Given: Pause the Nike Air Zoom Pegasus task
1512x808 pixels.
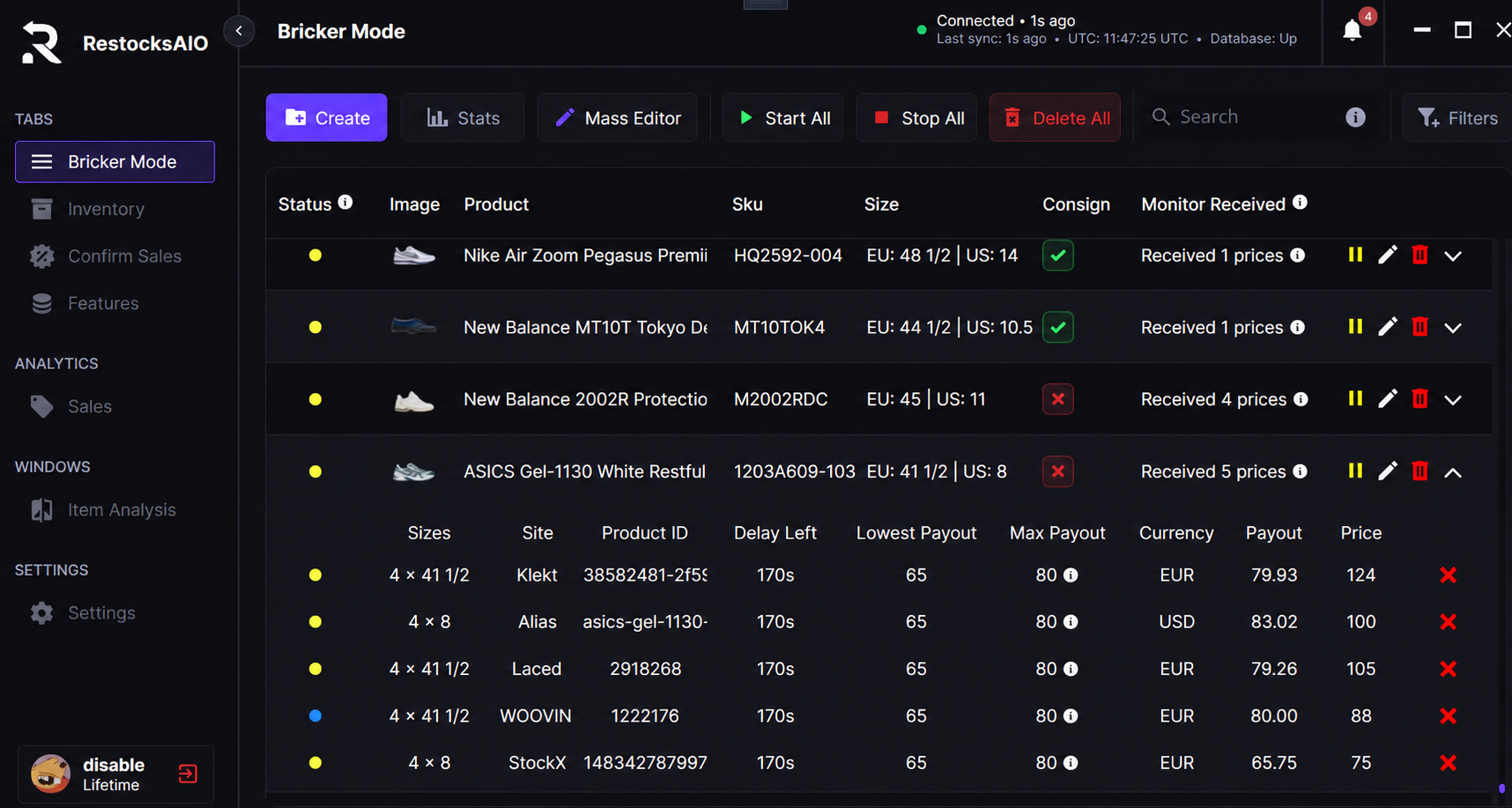Looking at the screenshot, I should coord(1355,255).
